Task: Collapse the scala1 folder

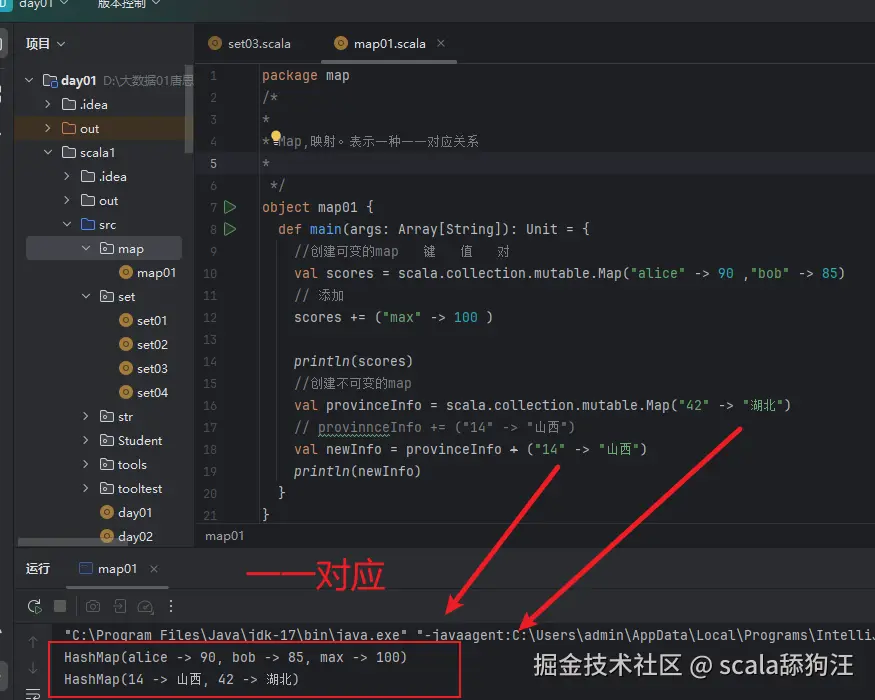Action: 48,152
